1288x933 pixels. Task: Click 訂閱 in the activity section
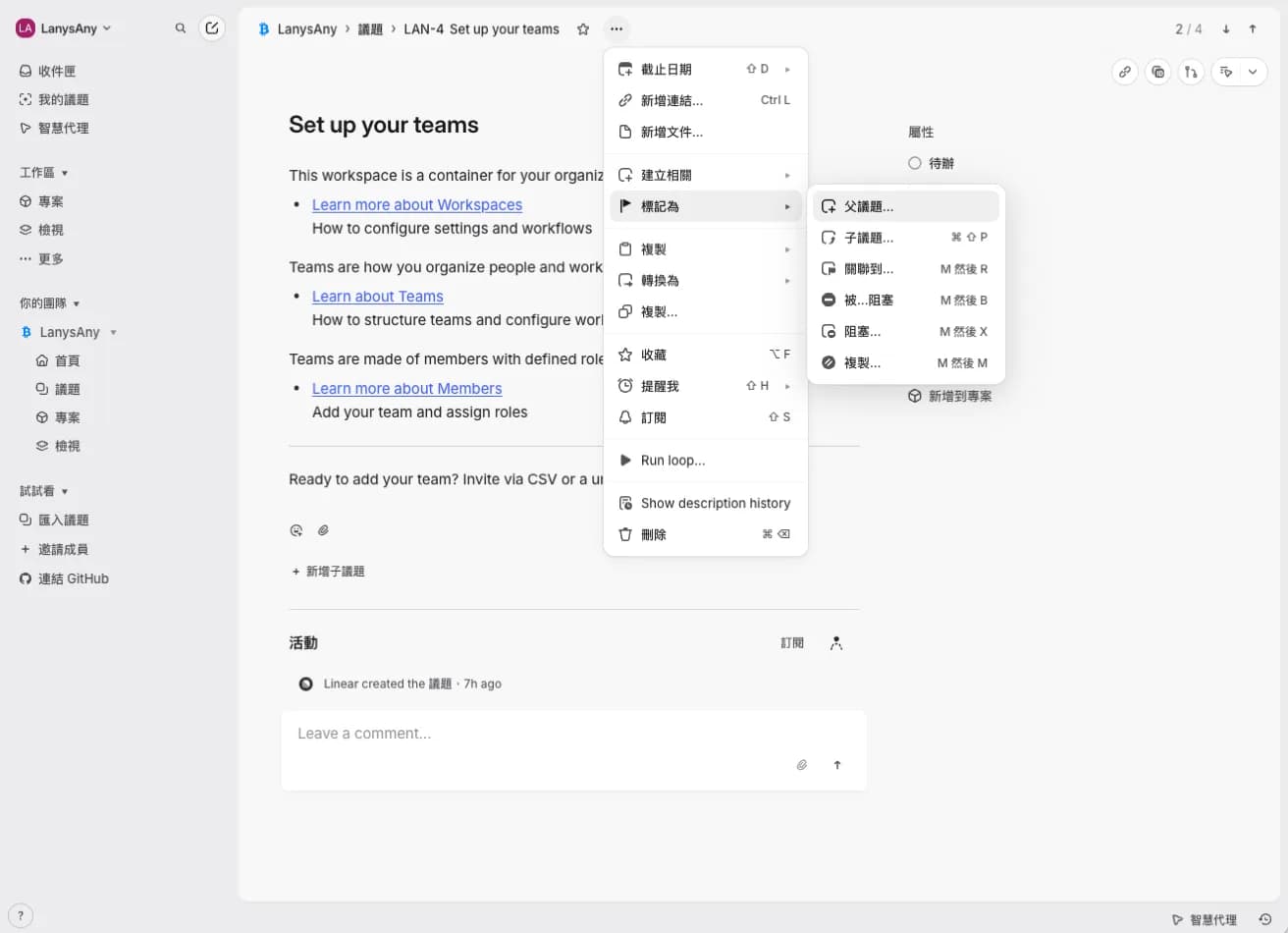[792, 643]
